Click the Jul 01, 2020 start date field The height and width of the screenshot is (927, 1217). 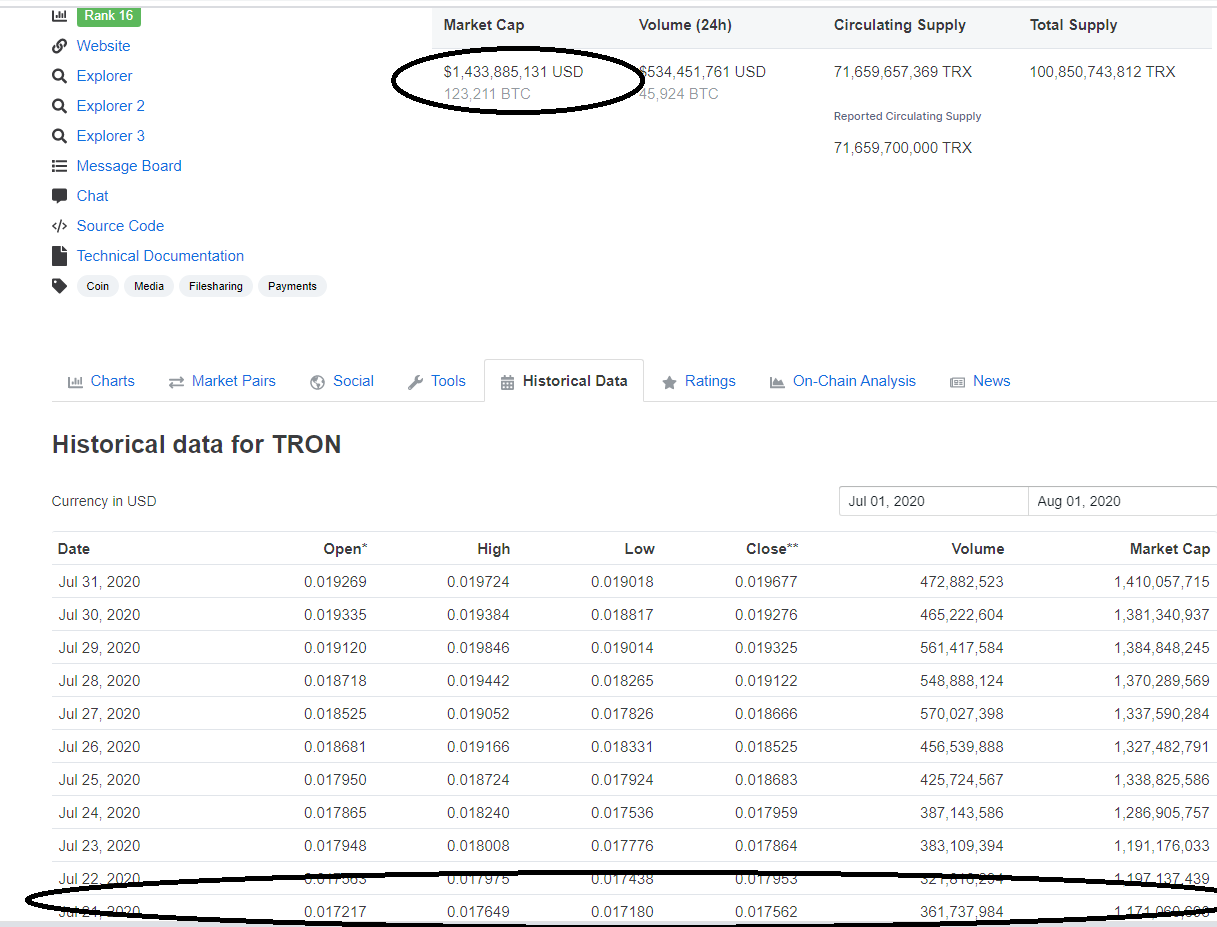click(933, 501)
